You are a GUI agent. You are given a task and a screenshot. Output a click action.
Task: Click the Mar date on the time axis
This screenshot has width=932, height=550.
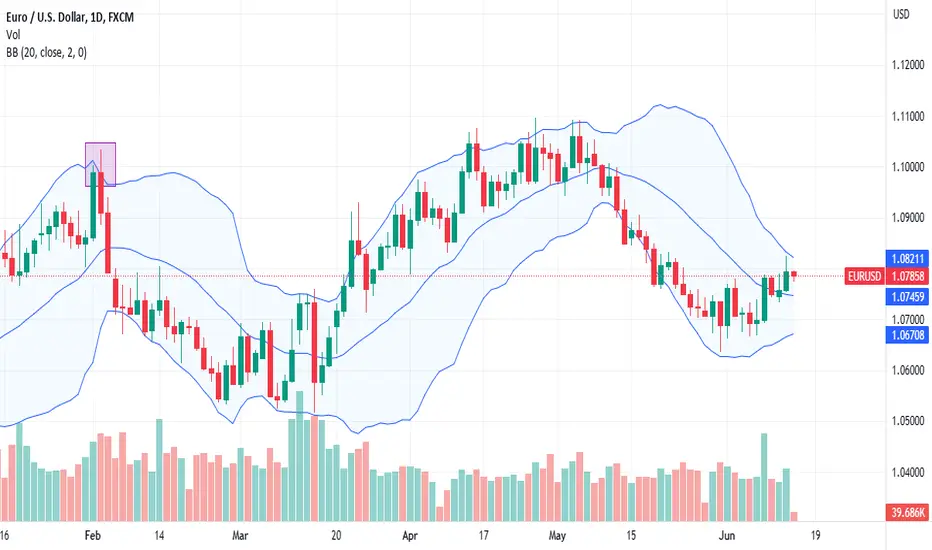click(240, 536)
